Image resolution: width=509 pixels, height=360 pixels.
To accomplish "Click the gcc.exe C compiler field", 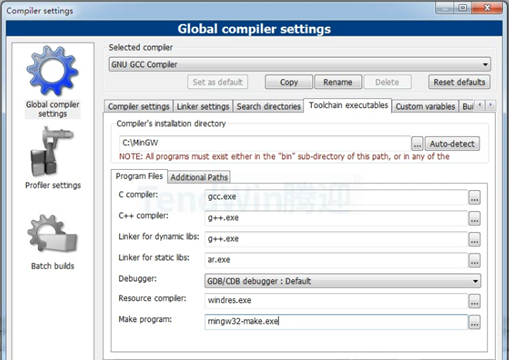I will point(336,197).
